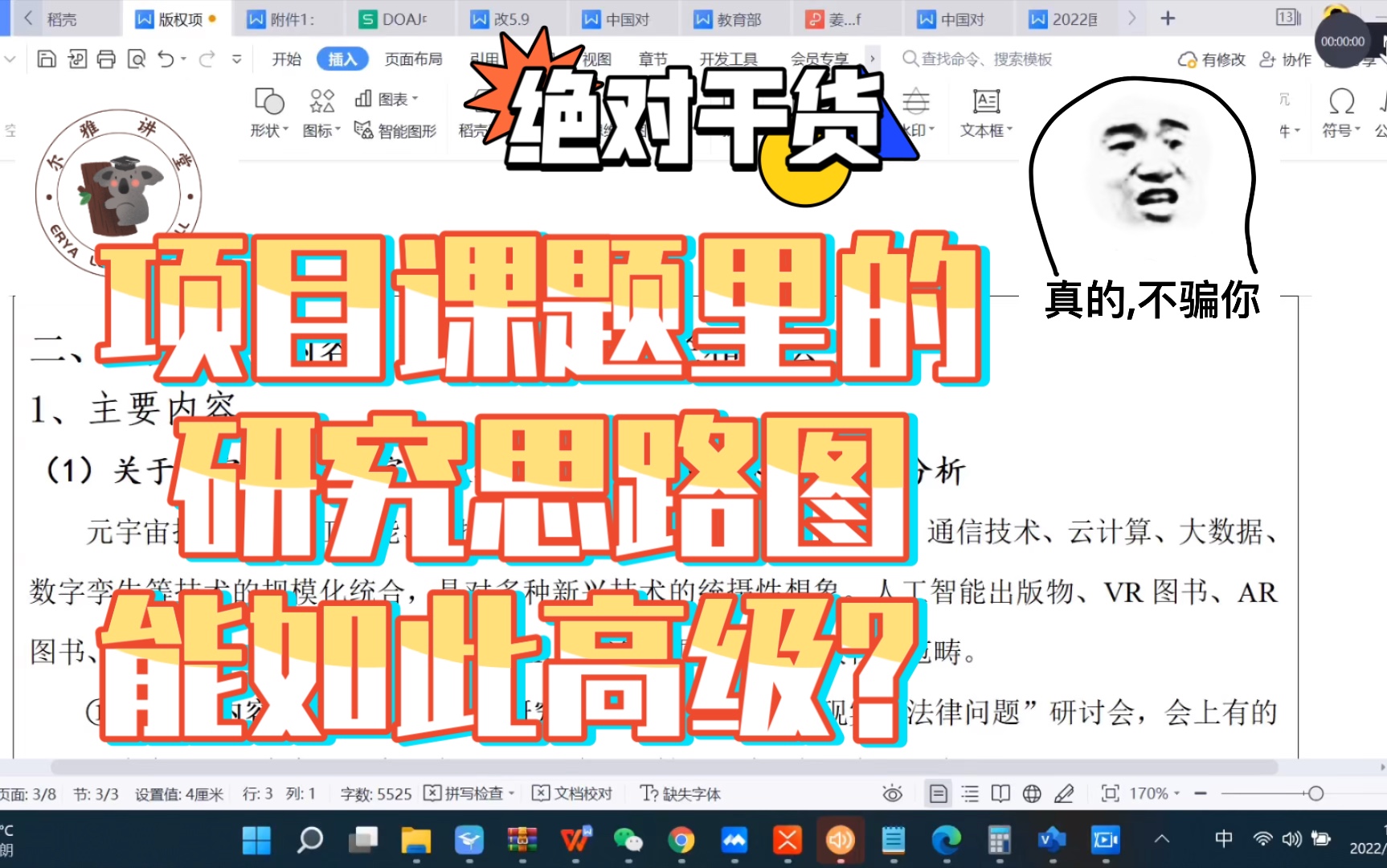Select the 插入 ribbon tab
1387x868 pixels.
(342, 59)
